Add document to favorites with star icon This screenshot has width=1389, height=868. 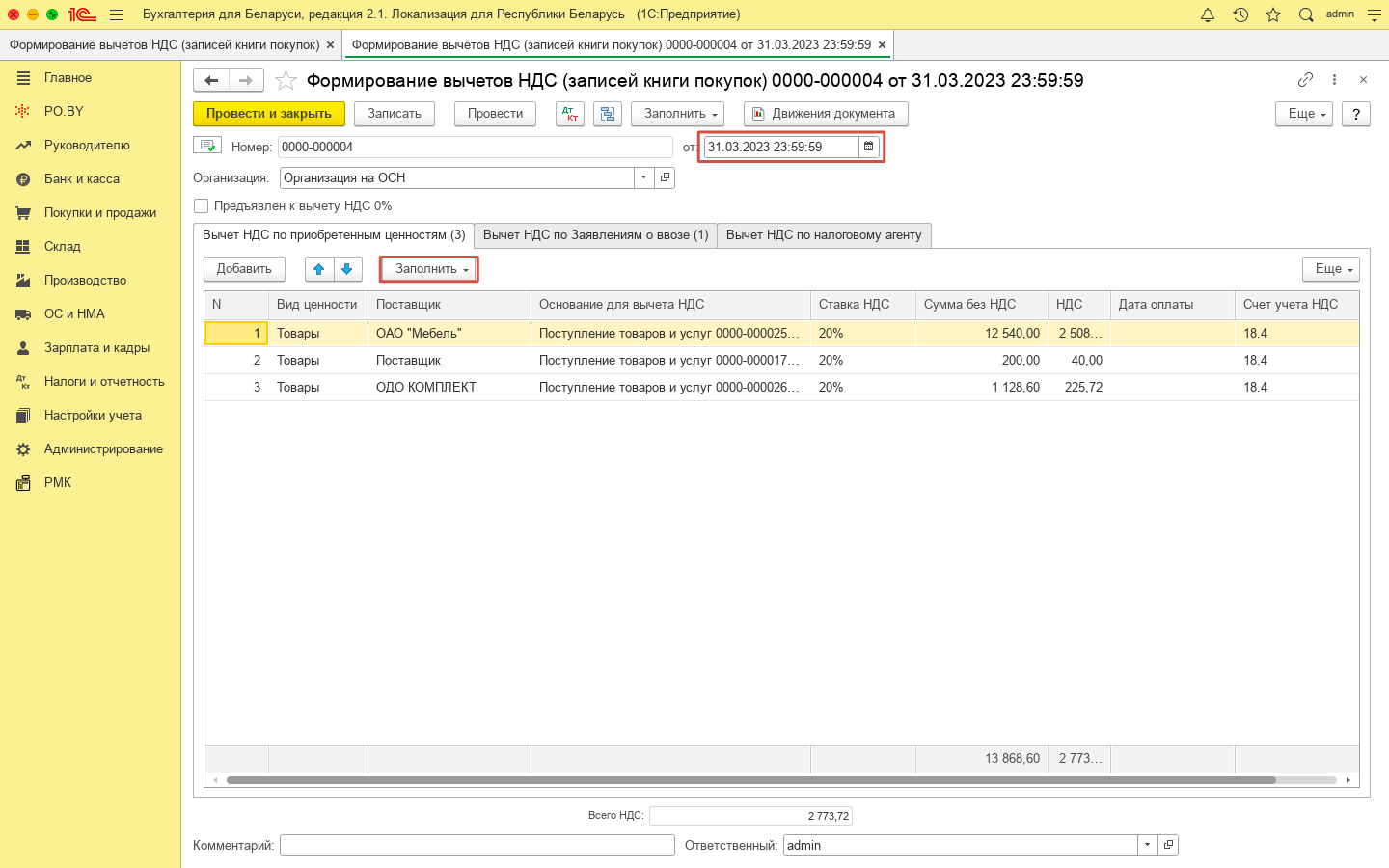(286, 81)
